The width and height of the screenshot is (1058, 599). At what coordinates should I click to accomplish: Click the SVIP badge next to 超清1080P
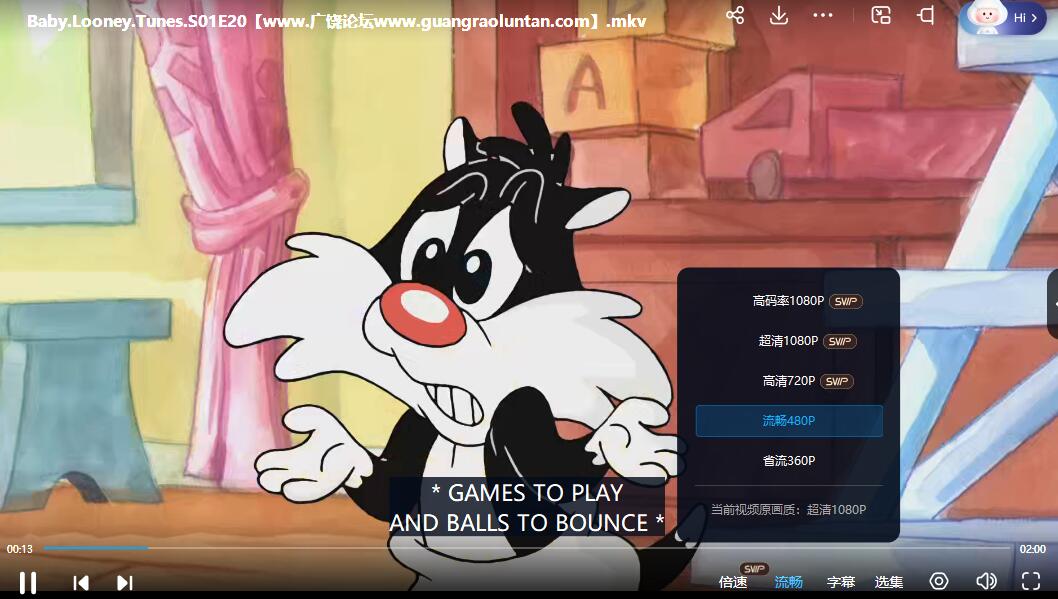(x=840, y=341)
